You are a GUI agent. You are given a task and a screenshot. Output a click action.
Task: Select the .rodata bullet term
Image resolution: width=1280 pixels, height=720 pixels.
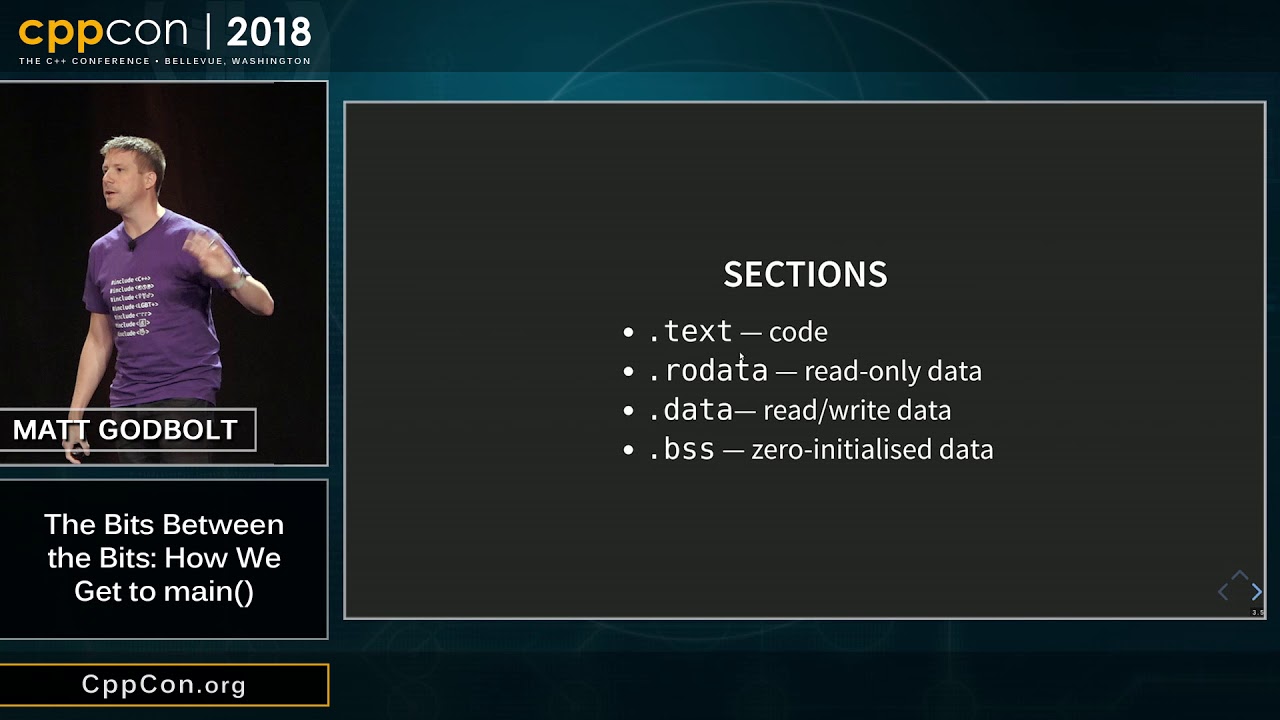click(708, 371)
